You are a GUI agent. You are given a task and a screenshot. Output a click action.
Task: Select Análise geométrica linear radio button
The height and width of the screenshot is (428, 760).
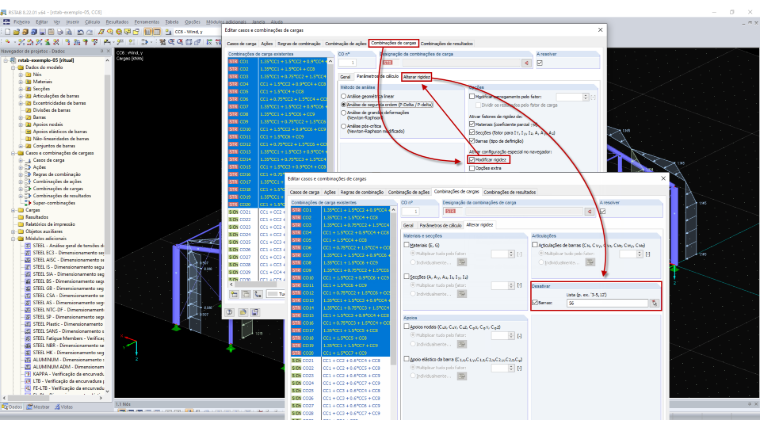[x=343, y=96]
